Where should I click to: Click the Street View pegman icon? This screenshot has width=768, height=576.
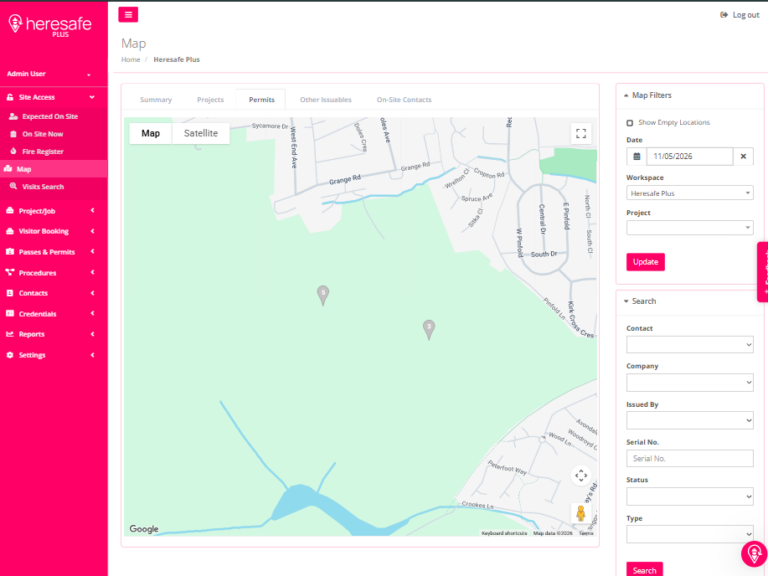pyautogui.click(x=581, y=513)
